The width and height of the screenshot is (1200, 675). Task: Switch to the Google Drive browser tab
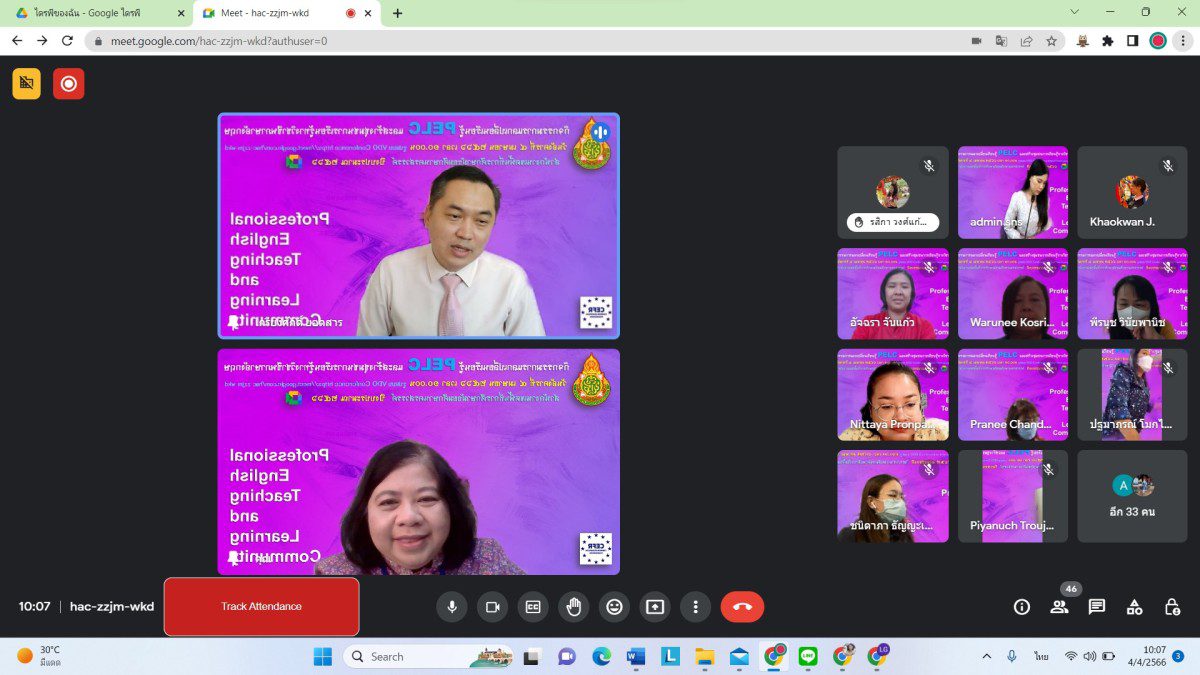[x=98, y=13]
